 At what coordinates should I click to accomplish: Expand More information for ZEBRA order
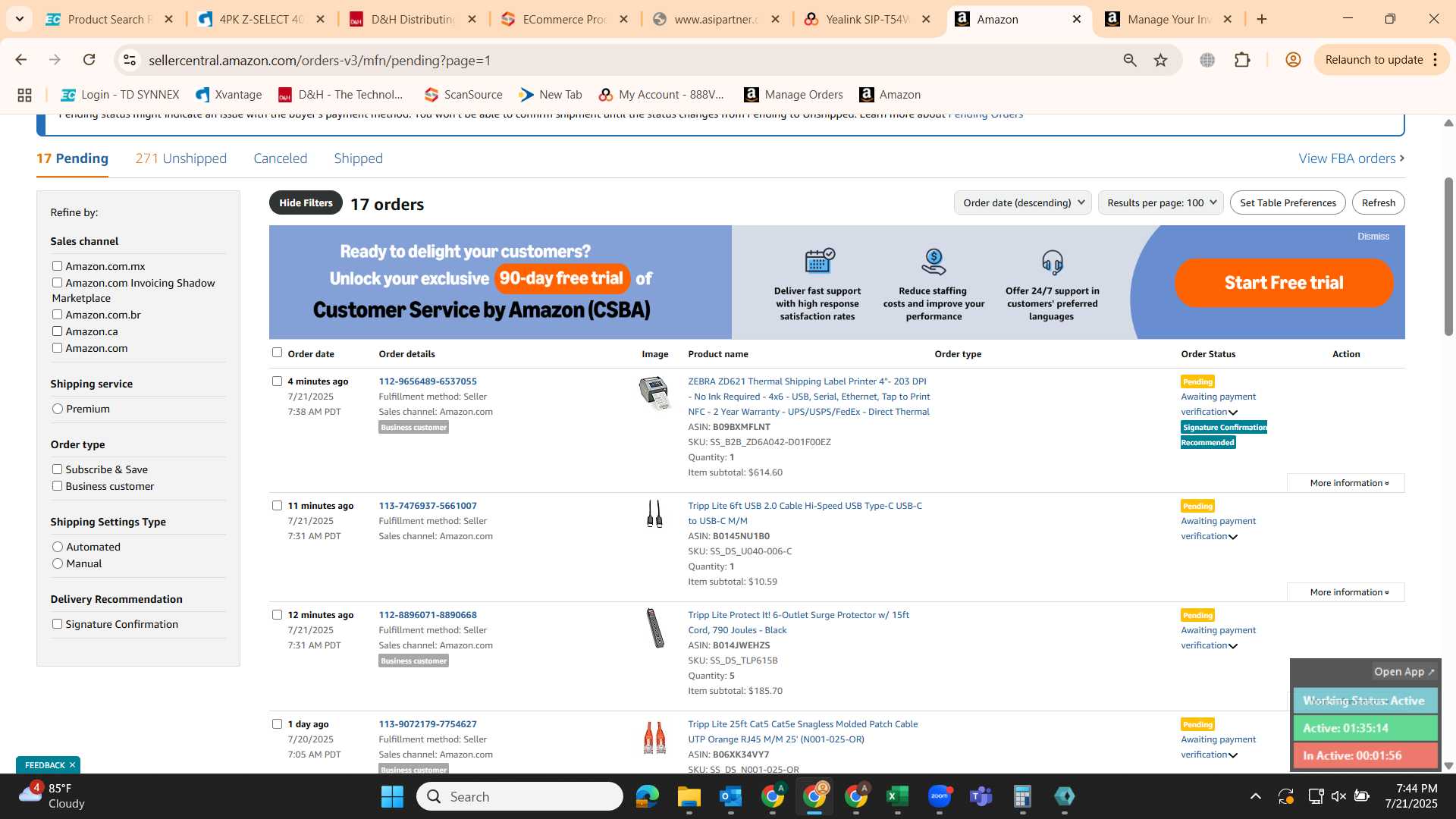pos(1346,483)
